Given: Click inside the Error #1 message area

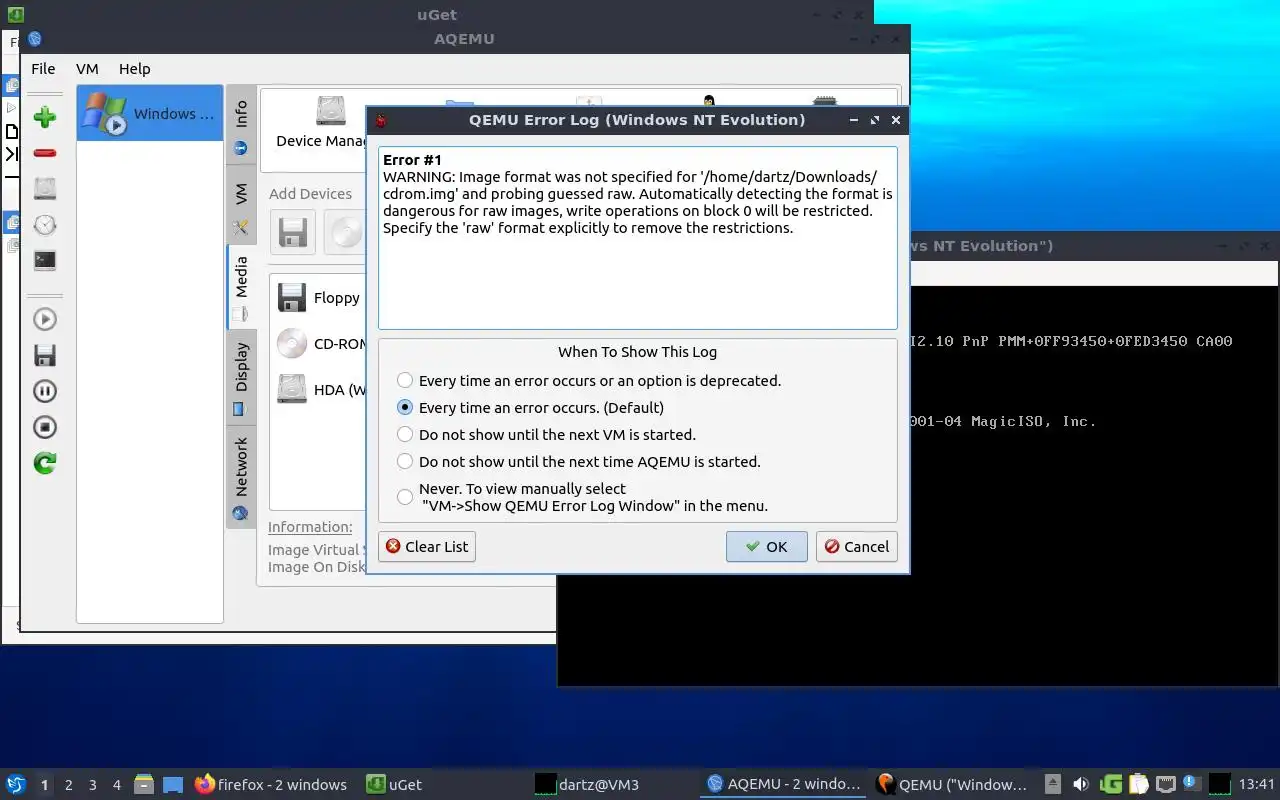Looking at the screenshot, I should [x=637, y=238].
